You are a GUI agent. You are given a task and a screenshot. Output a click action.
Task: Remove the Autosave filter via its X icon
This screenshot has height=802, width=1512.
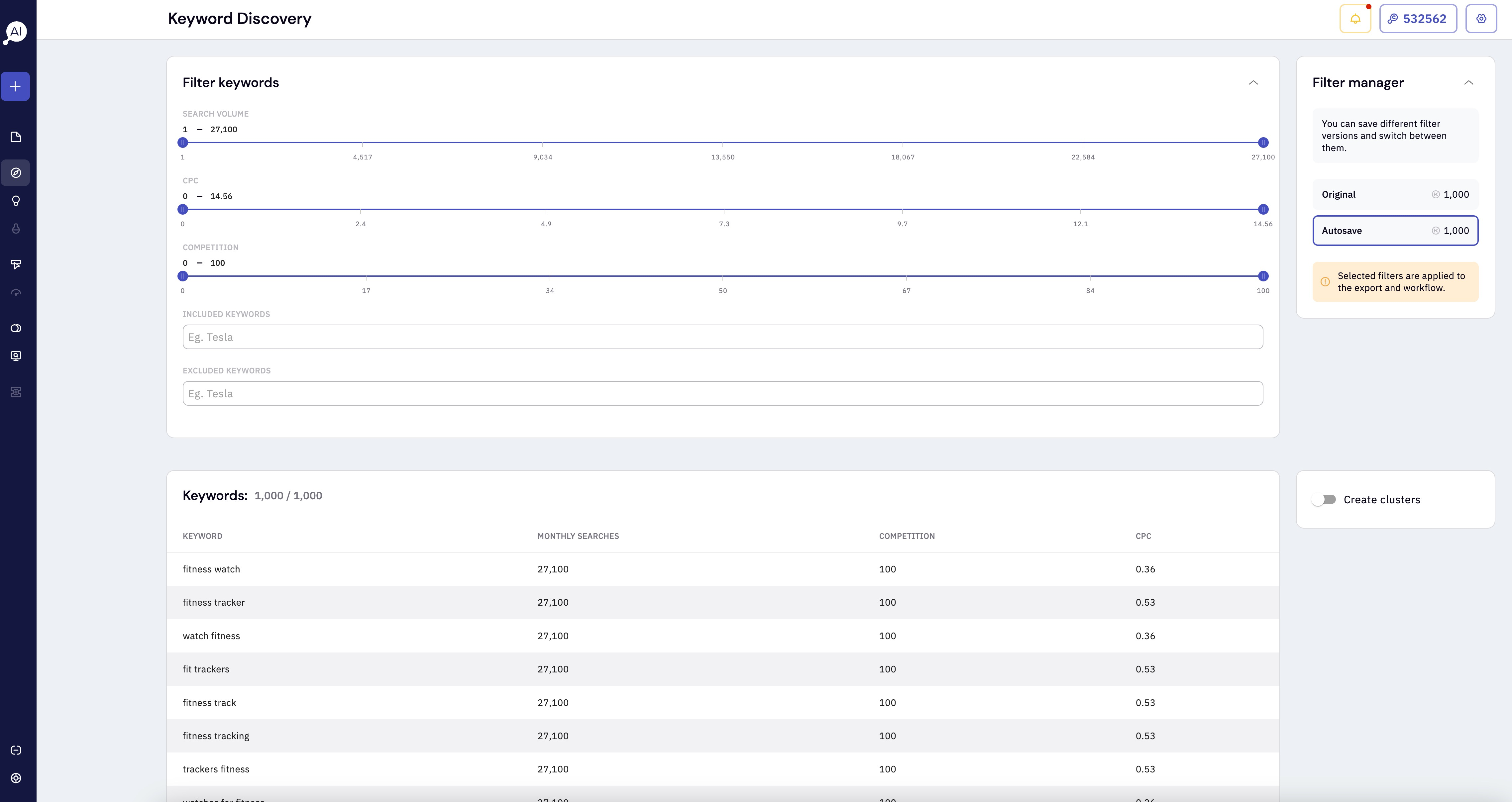click(x=1436, y=231)
